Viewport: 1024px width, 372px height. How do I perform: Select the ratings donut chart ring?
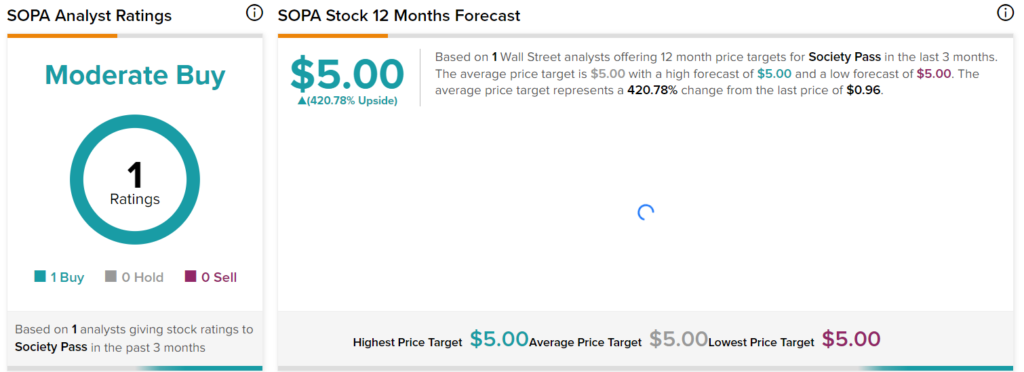135,181
